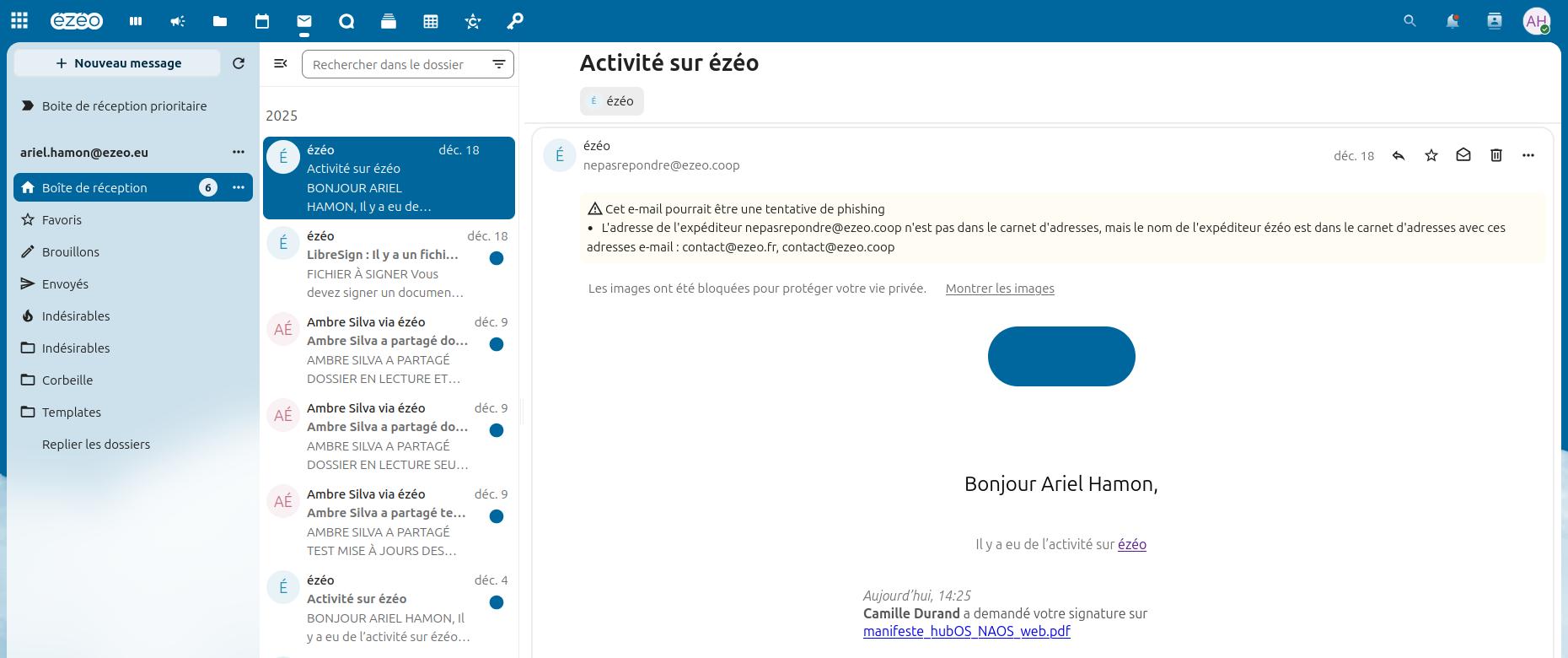Click the ezeo logo

pos(77,21)
